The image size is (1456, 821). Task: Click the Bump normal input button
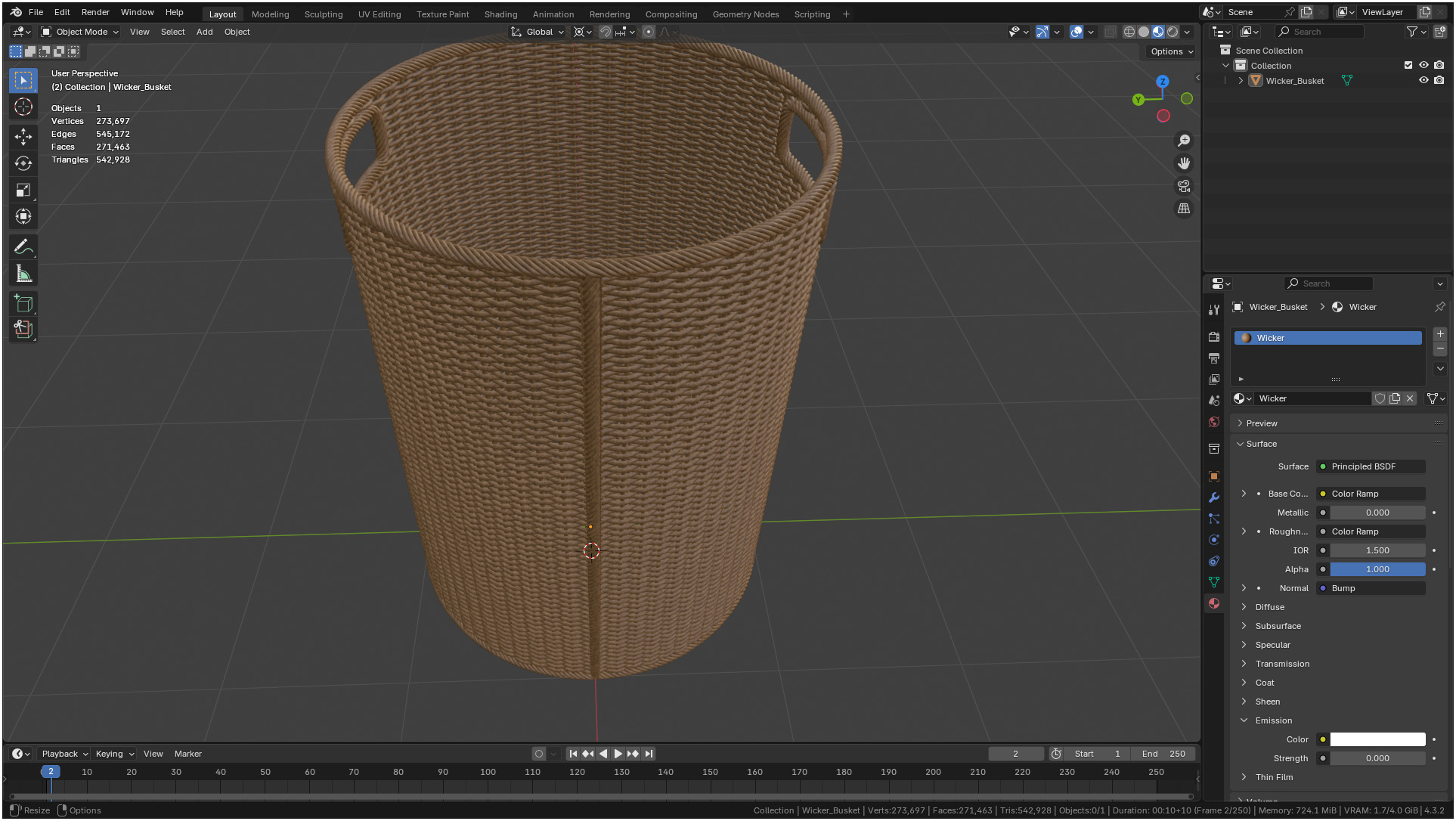tap(1371, 588)
